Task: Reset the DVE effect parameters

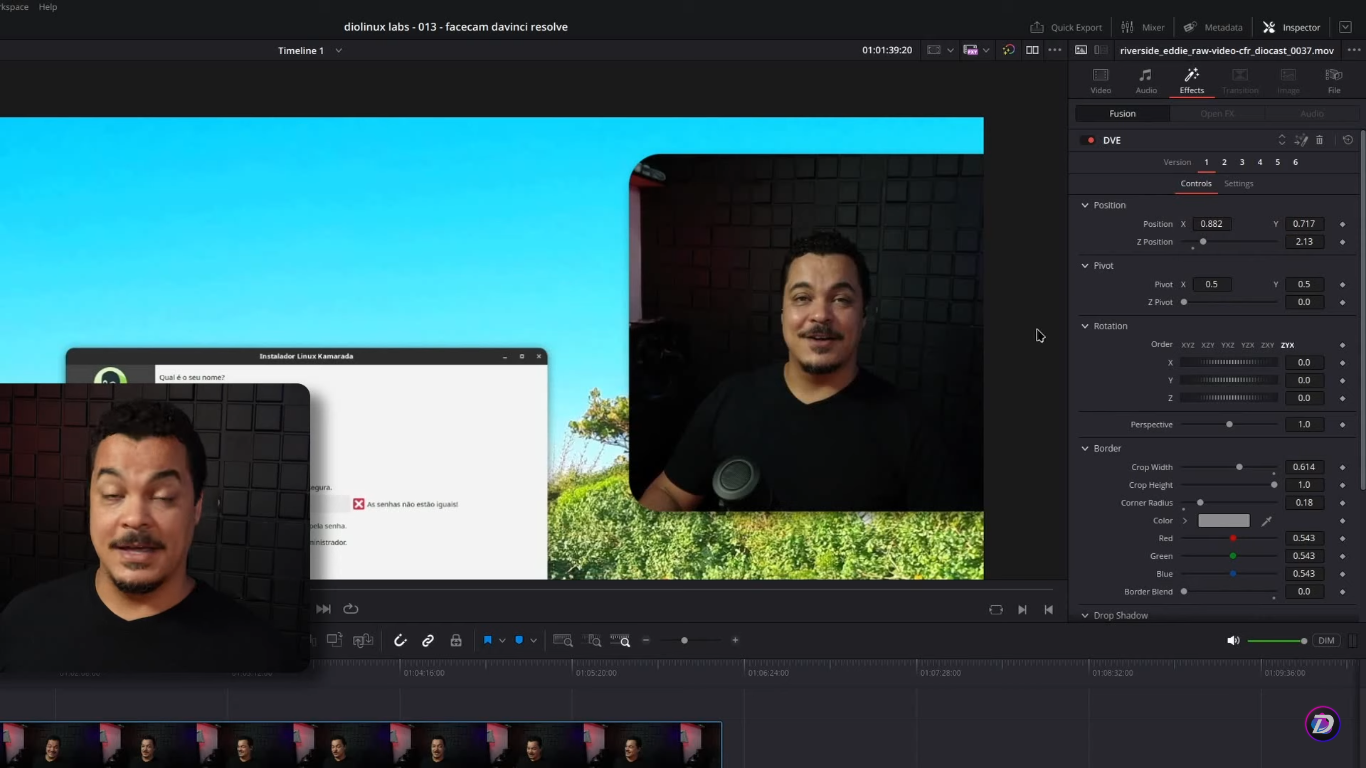Action: tap(1347, 140)
